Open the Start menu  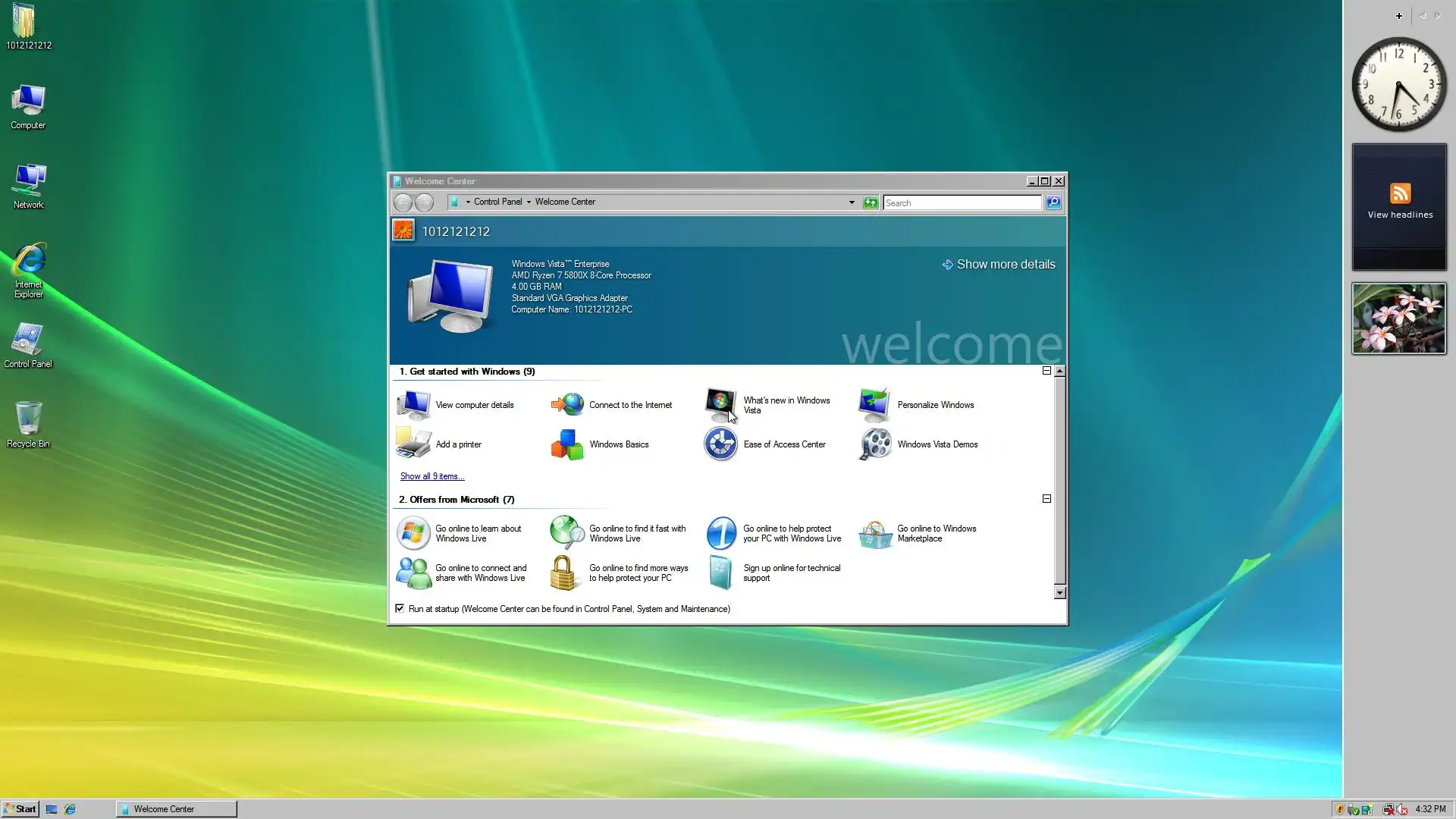[20, 808]
